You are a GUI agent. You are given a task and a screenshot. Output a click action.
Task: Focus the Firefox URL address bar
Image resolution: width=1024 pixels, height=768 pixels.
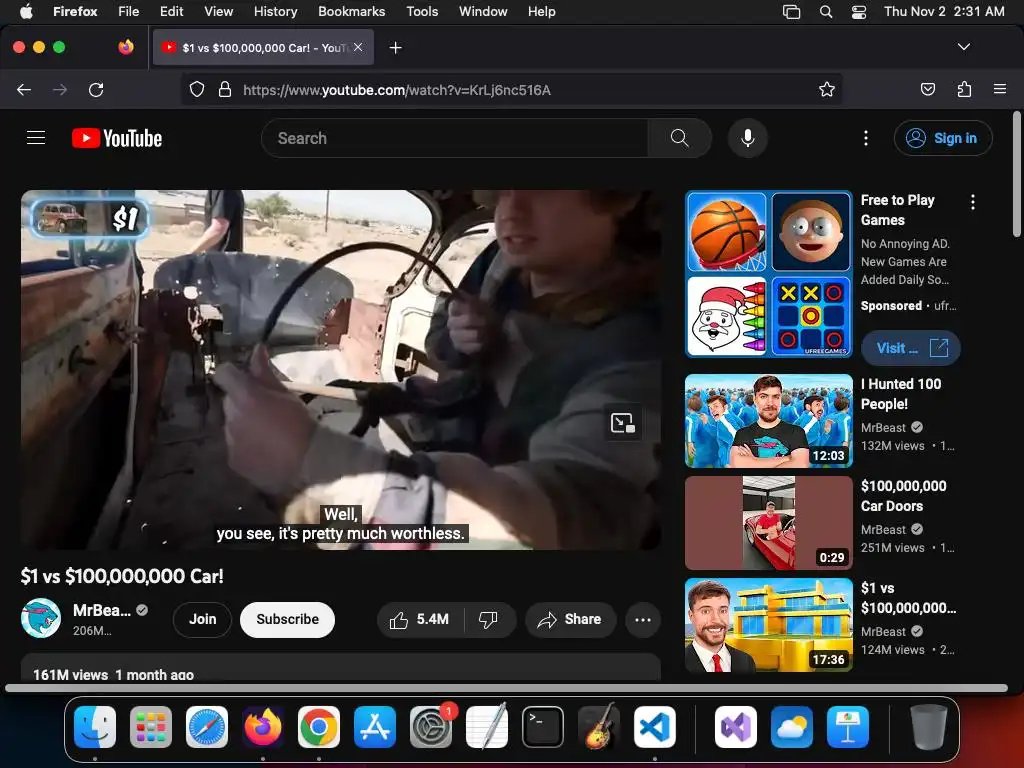[511, 89]
